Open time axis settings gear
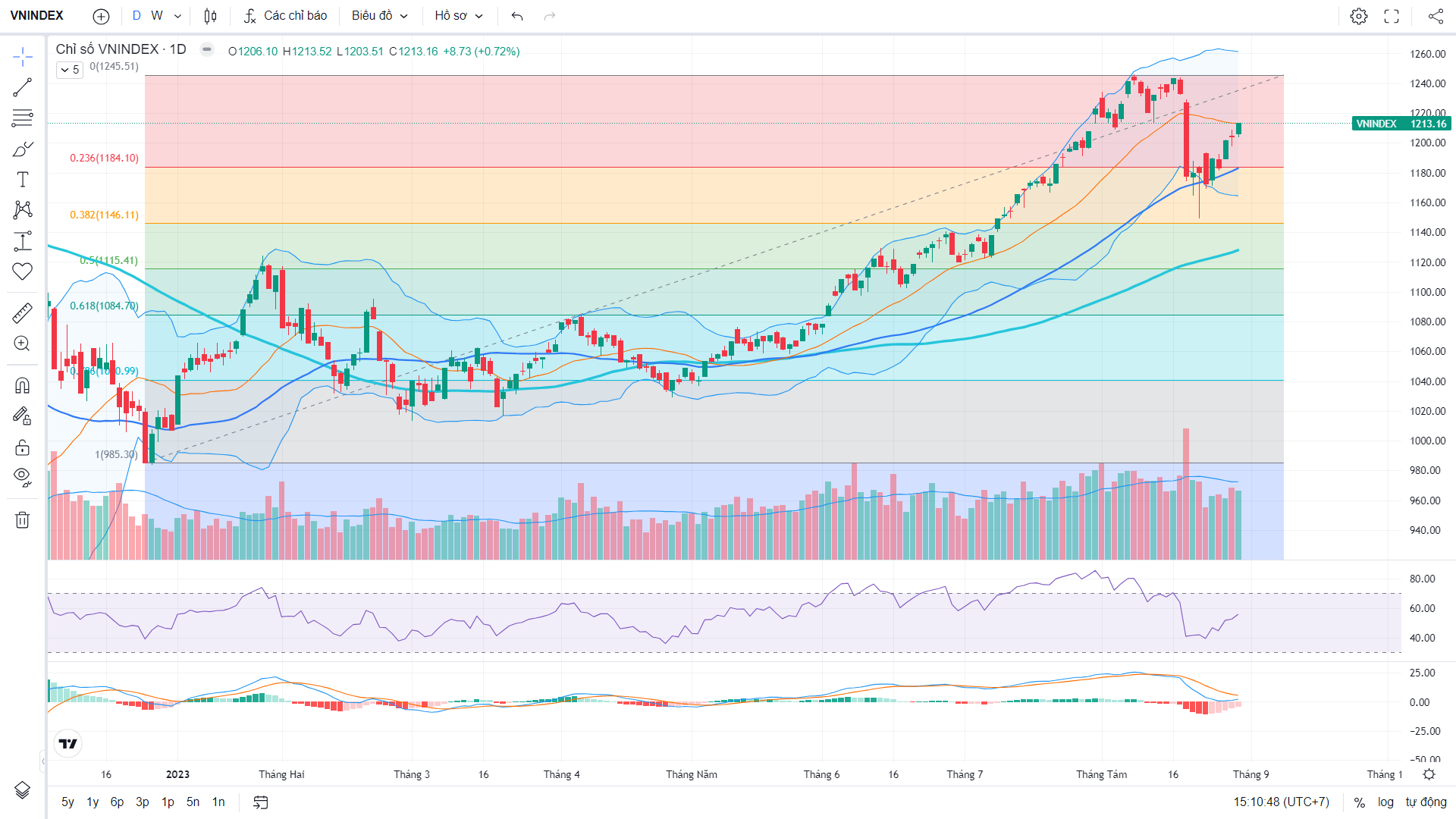This screenshot has width=1456, height=819. click(x=1429, y=774)
